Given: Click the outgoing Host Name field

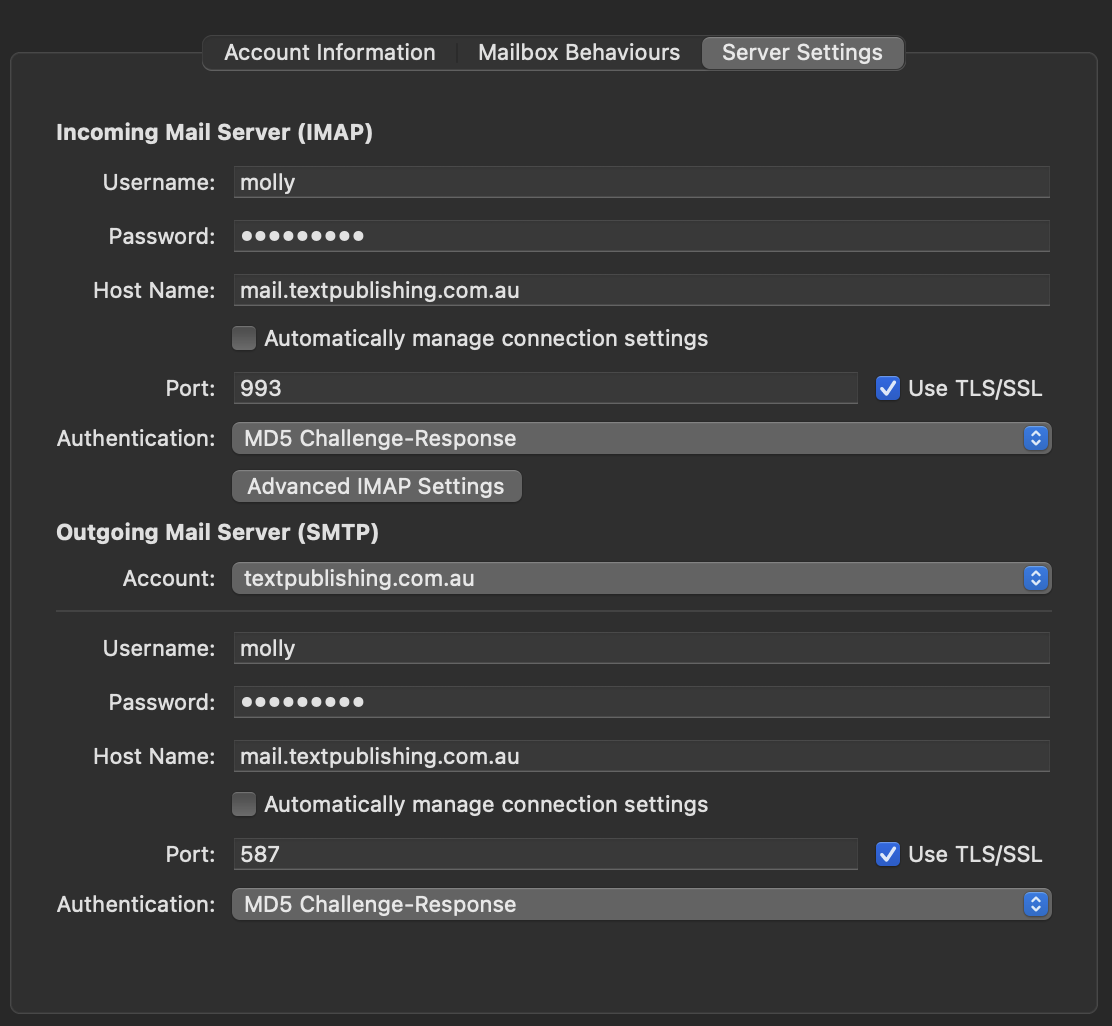Looking at the screenshot, I should click(641, 756).
